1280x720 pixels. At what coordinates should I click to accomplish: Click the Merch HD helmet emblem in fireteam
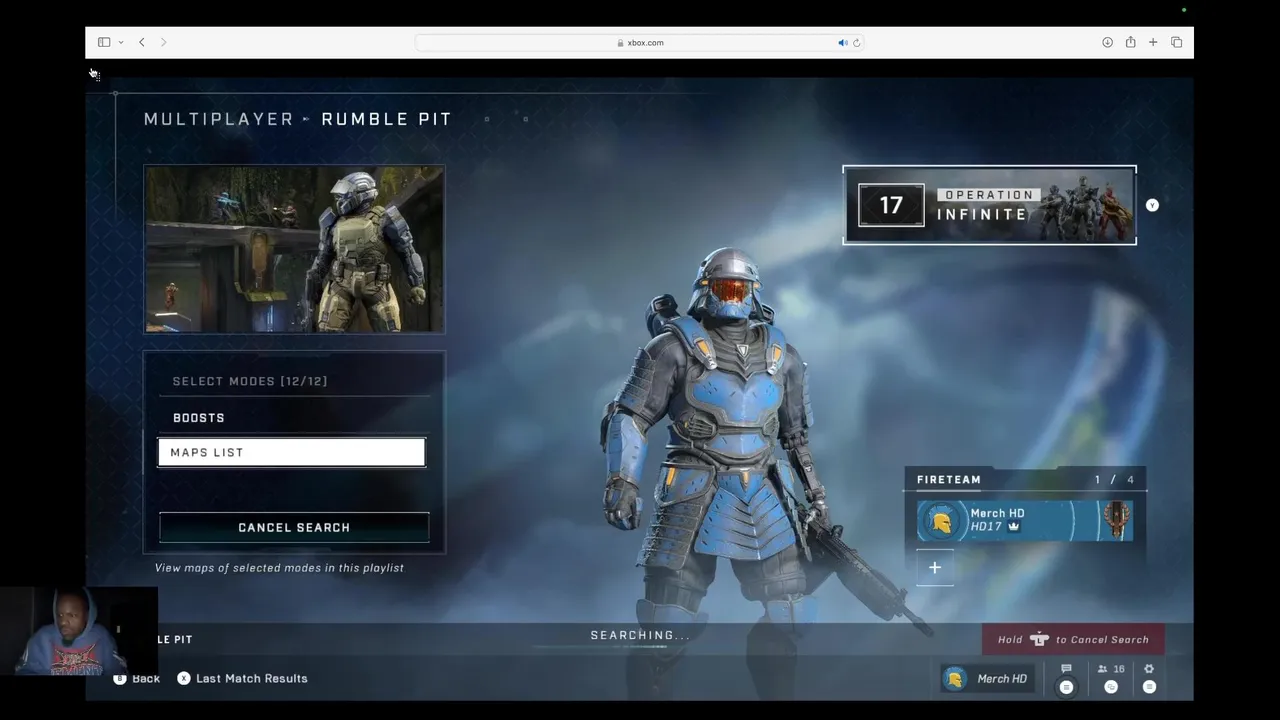(941, 521)
